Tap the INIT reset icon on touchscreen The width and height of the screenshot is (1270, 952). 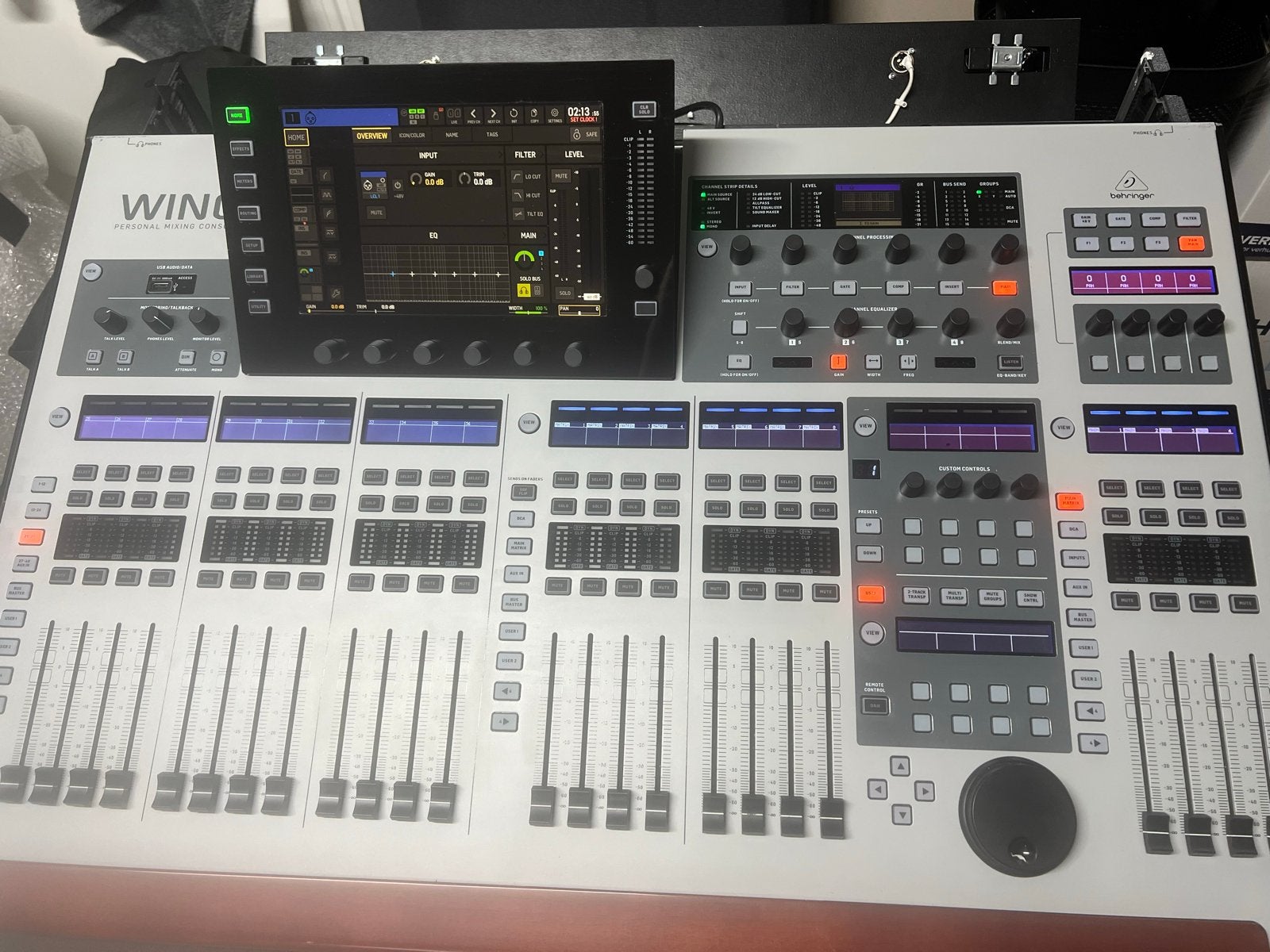tap(514, 114)
